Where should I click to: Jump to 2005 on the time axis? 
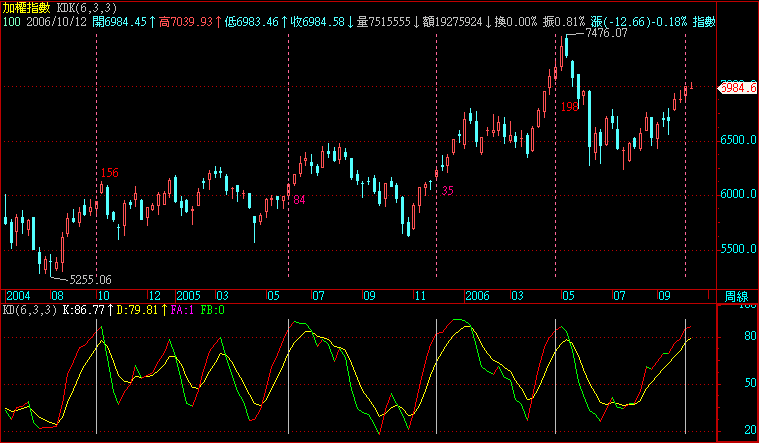pos(188,297)
